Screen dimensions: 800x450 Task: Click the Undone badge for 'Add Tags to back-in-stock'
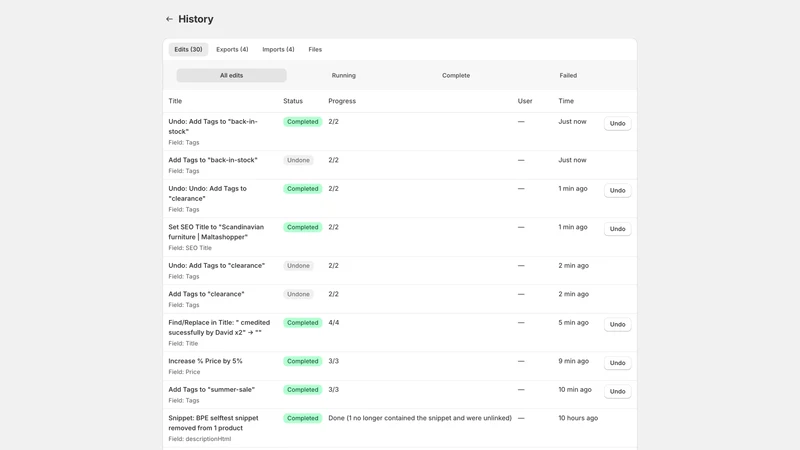[298, 160]
